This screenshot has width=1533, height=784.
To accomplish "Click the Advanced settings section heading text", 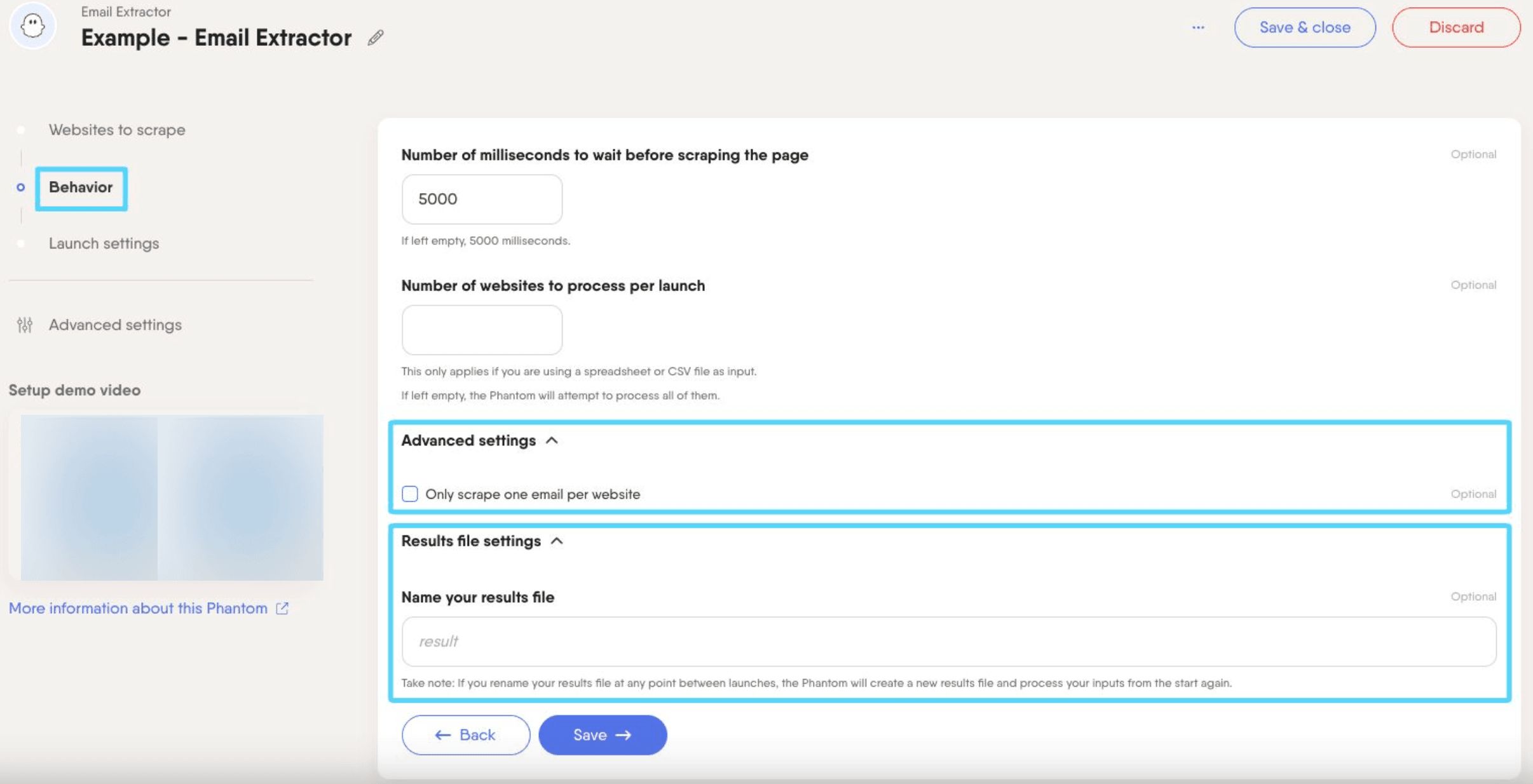I will click(468, 440).
